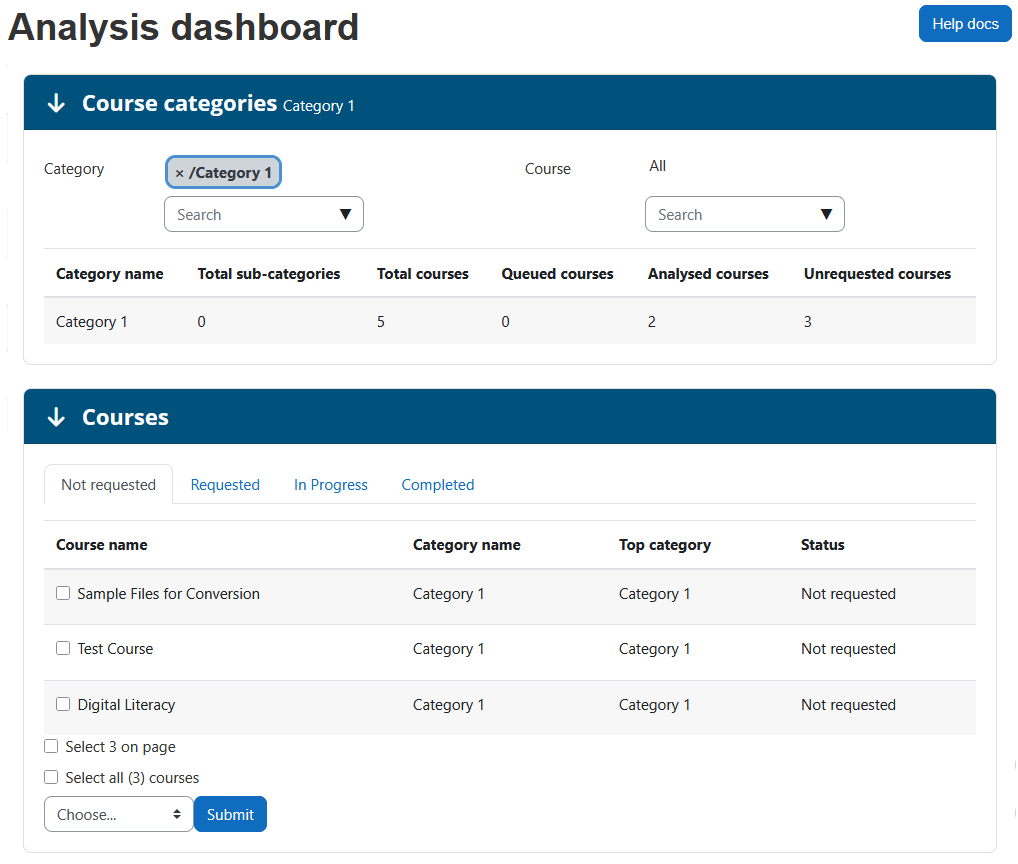Screen dimensions: 1018x864
Task: Click the All value beside Course label
Action: (x=658, y=166)
